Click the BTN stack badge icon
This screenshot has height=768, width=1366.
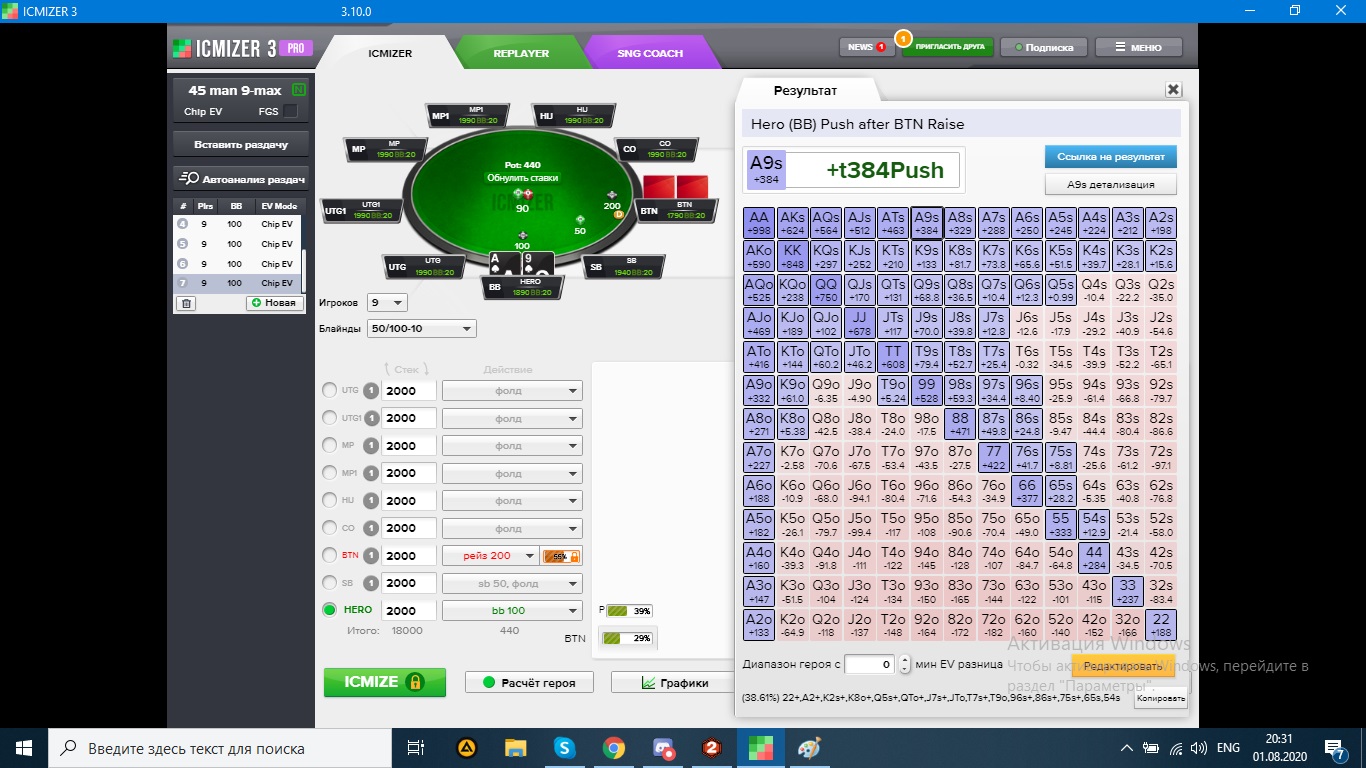coord(370,556)
